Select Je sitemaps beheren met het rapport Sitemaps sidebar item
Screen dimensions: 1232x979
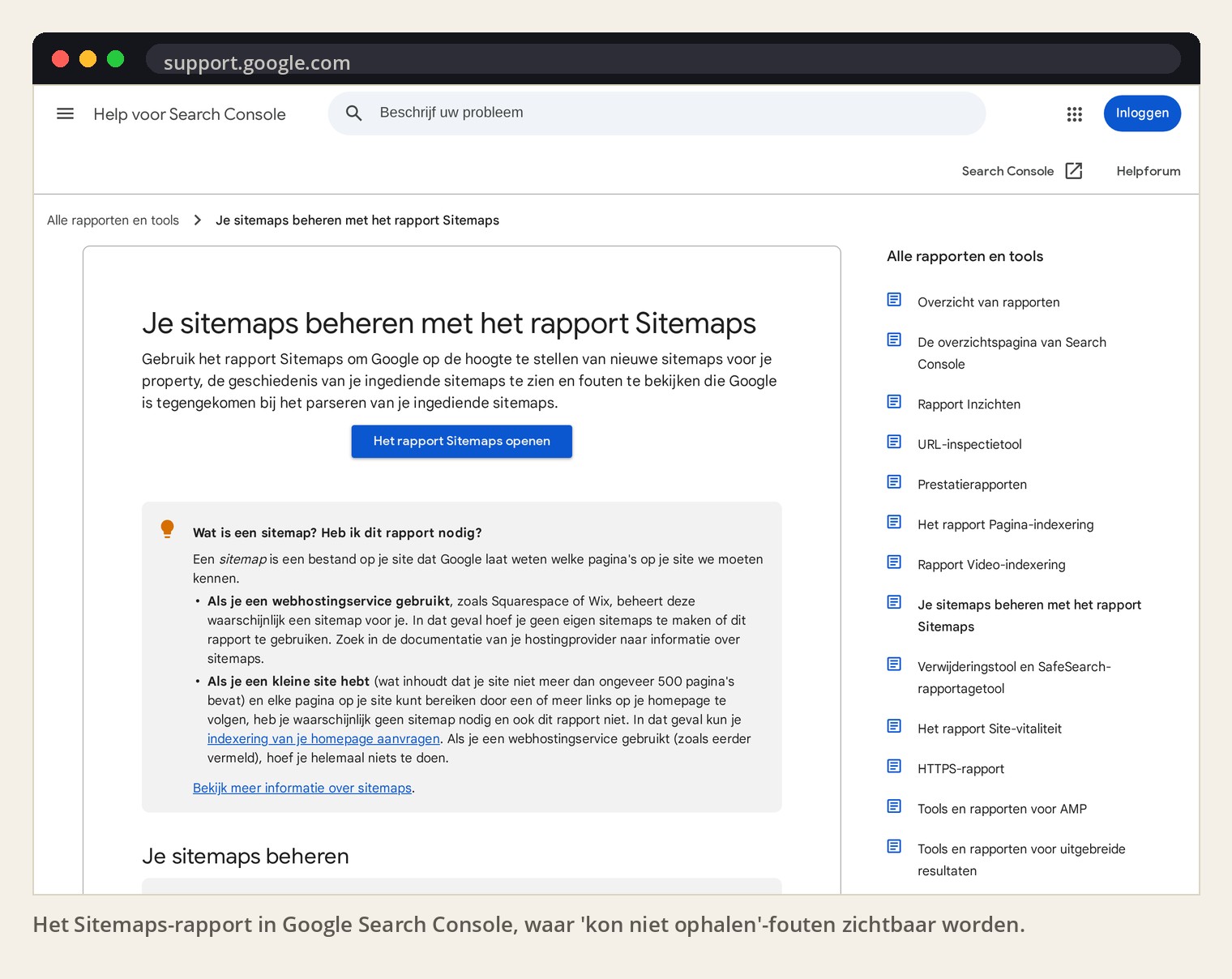pyautogui.click(x=1029, y=616)
